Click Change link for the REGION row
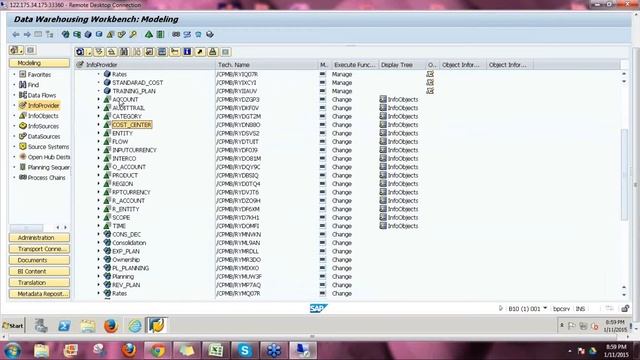640x360 pixels. [x=342, y=184]
